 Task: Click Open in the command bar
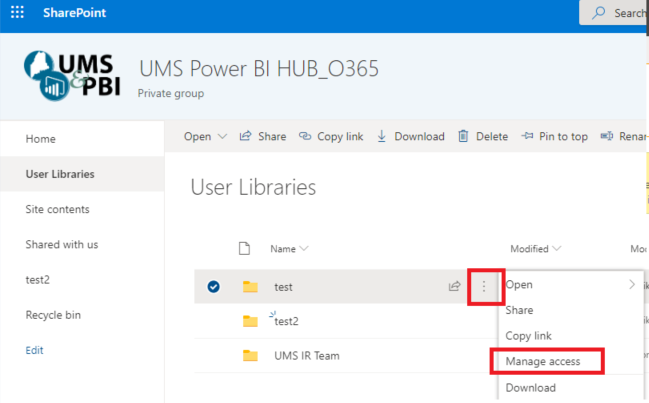click(x=197, y=137)
